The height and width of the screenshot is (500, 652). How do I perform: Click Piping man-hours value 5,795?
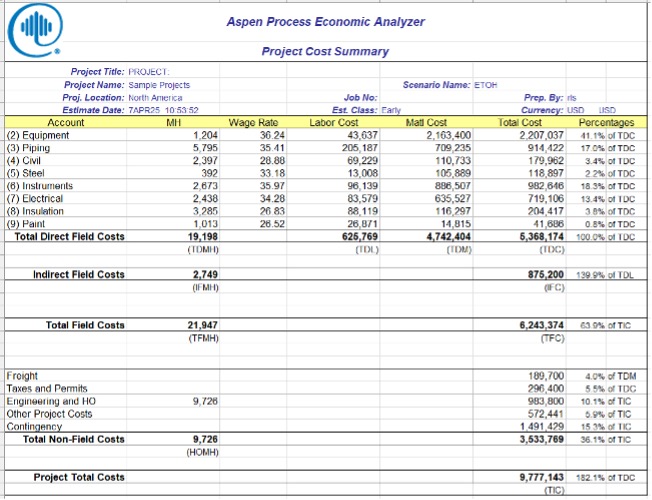tap(205, 148)
